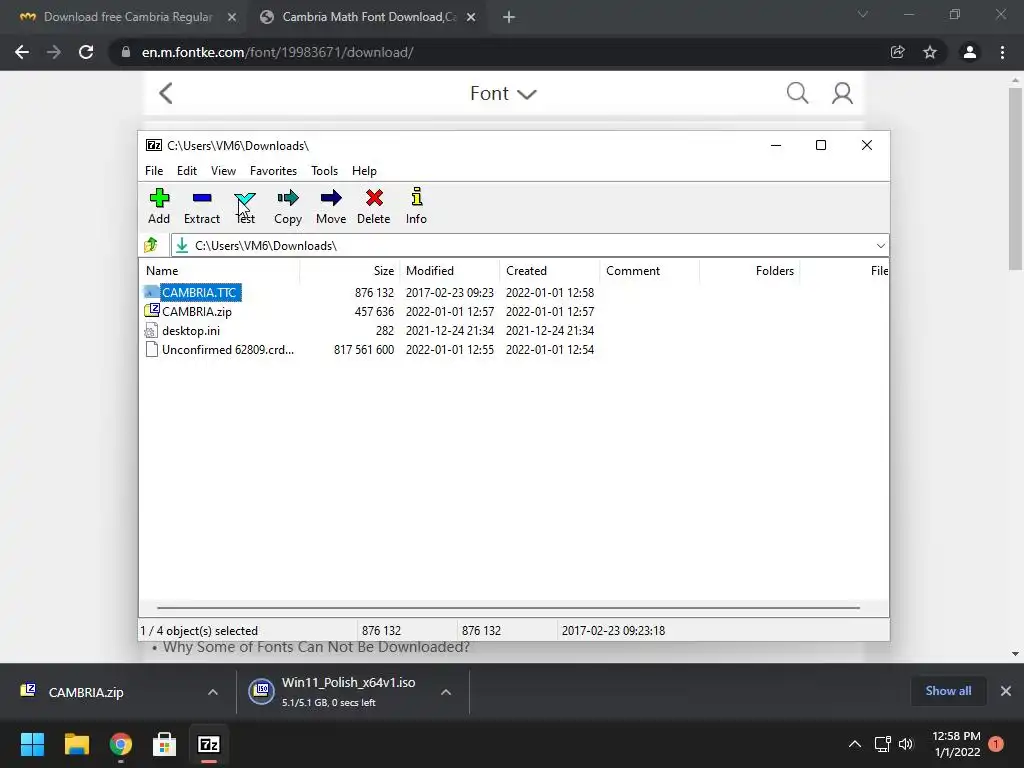1024x768 pixels.
Task: Open Chrome's three-dot menu
Action: [1002, 52]
